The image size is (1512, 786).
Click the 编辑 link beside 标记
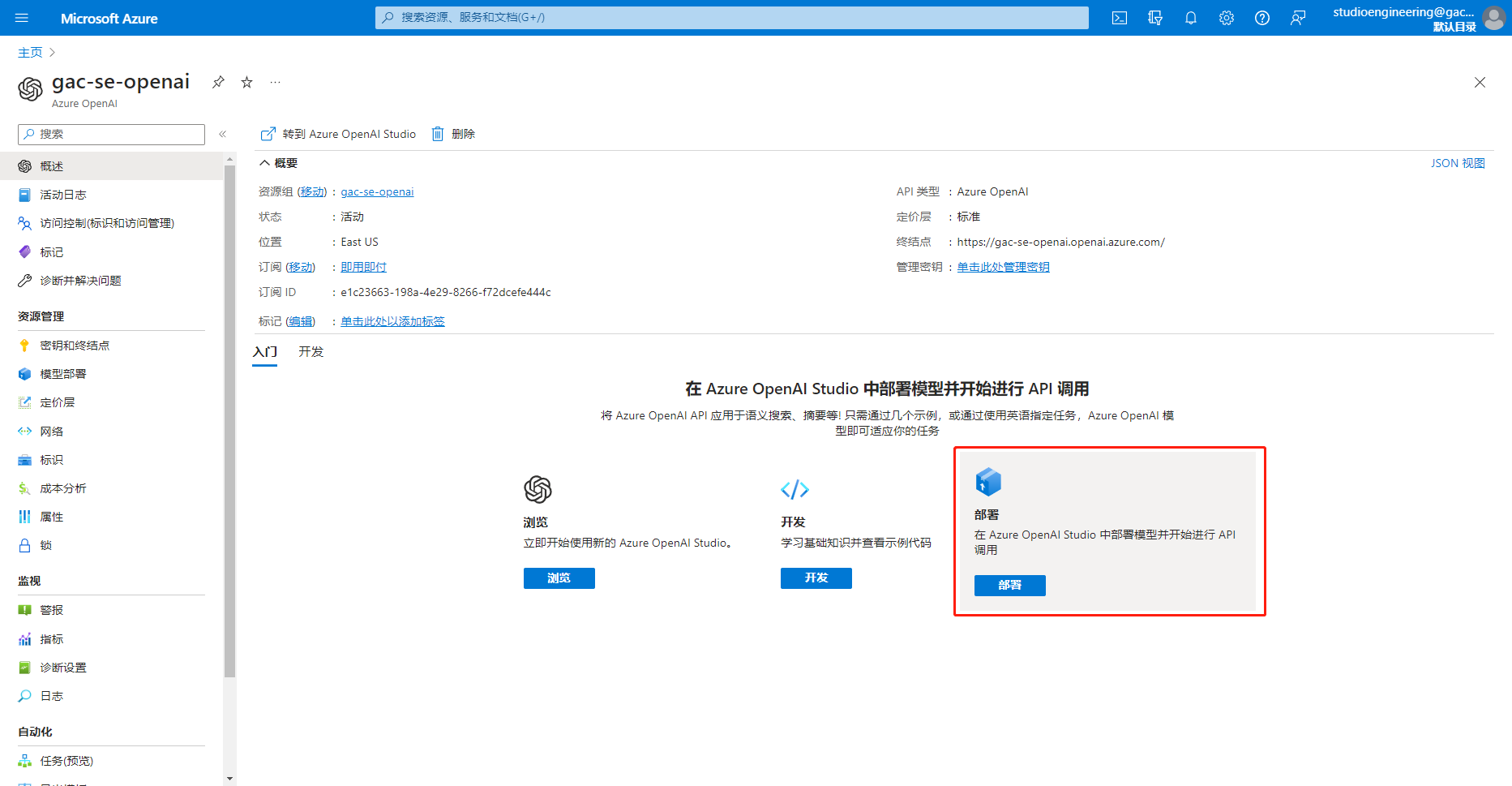301,322
